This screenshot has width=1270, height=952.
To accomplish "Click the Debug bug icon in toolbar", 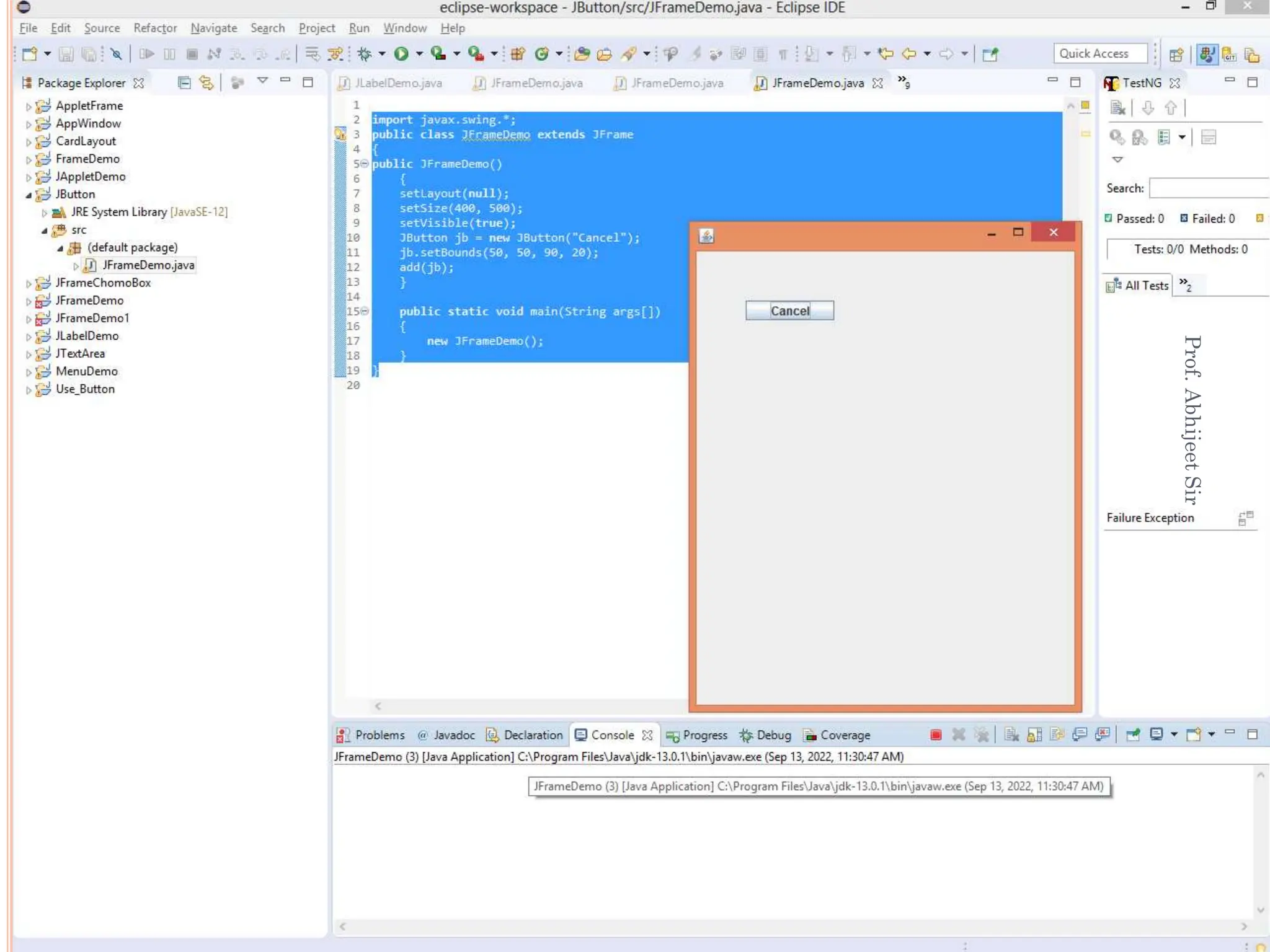I will click(365, 54).
